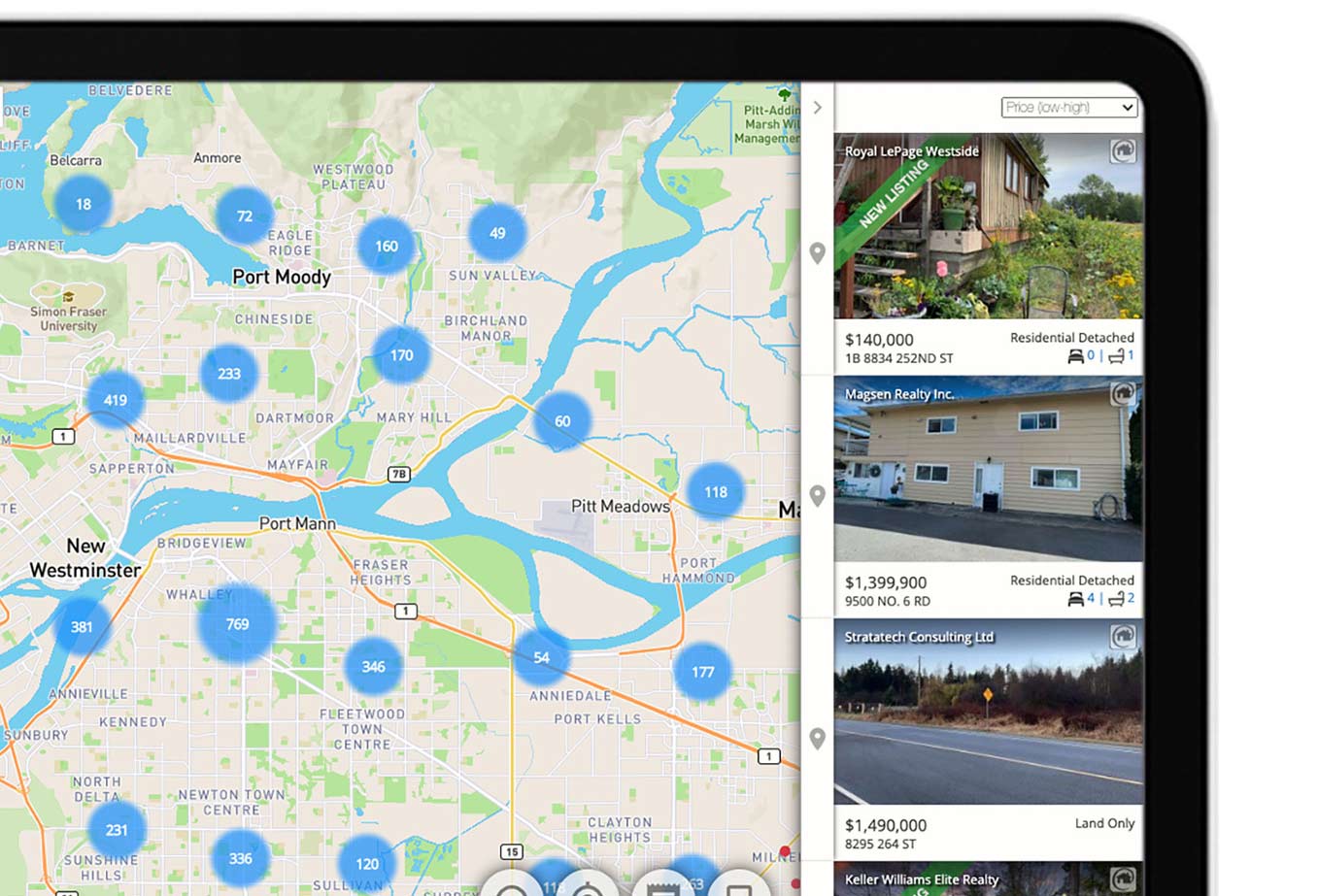1318x896 pixels.
Task: Click the $140,000 listing price
Action: point(879,340)
